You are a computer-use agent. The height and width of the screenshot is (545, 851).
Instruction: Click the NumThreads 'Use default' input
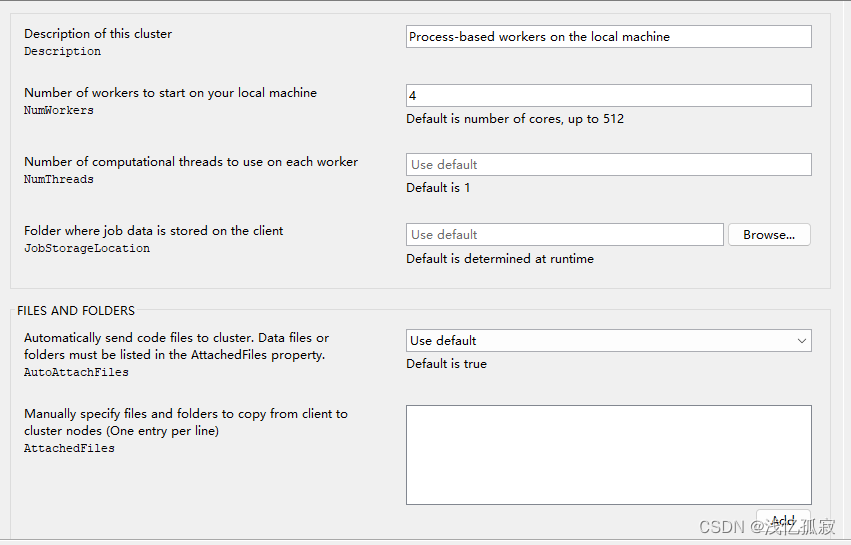coord(608,165)
